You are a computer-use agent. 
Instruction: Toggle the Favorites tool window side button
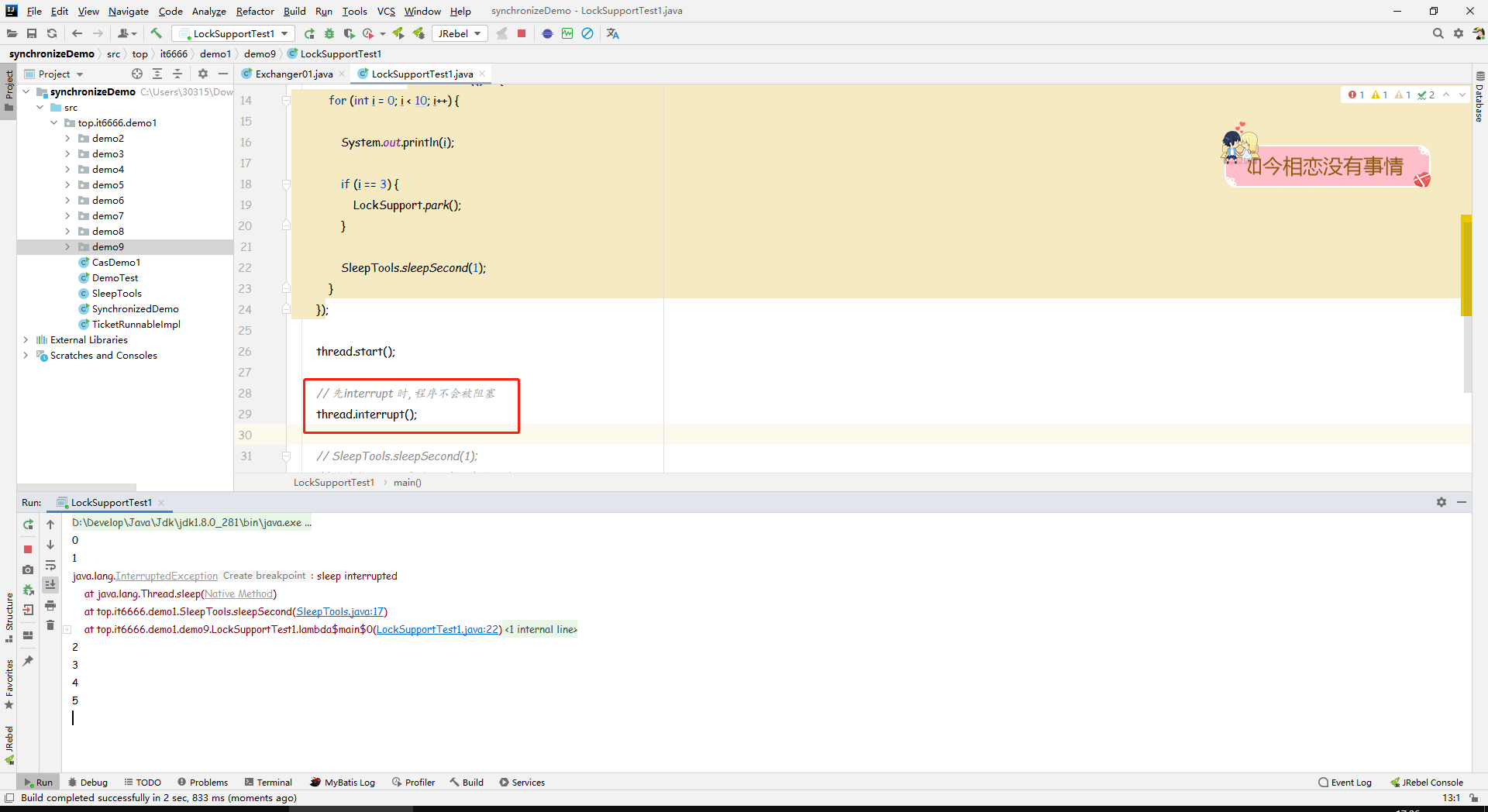(x=9, y=684)
